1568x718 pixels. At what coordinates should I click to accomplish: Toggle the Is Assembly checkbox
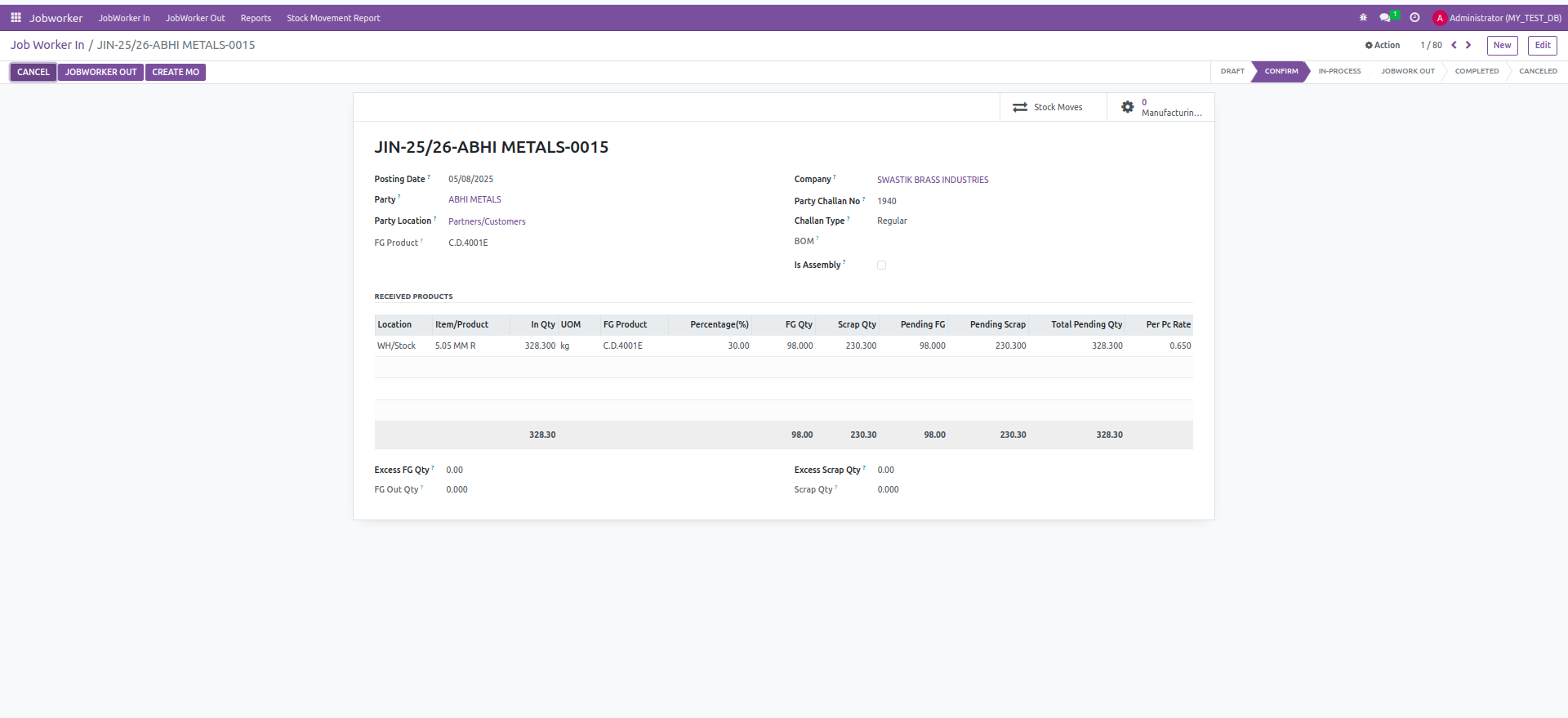pos(881,265)
